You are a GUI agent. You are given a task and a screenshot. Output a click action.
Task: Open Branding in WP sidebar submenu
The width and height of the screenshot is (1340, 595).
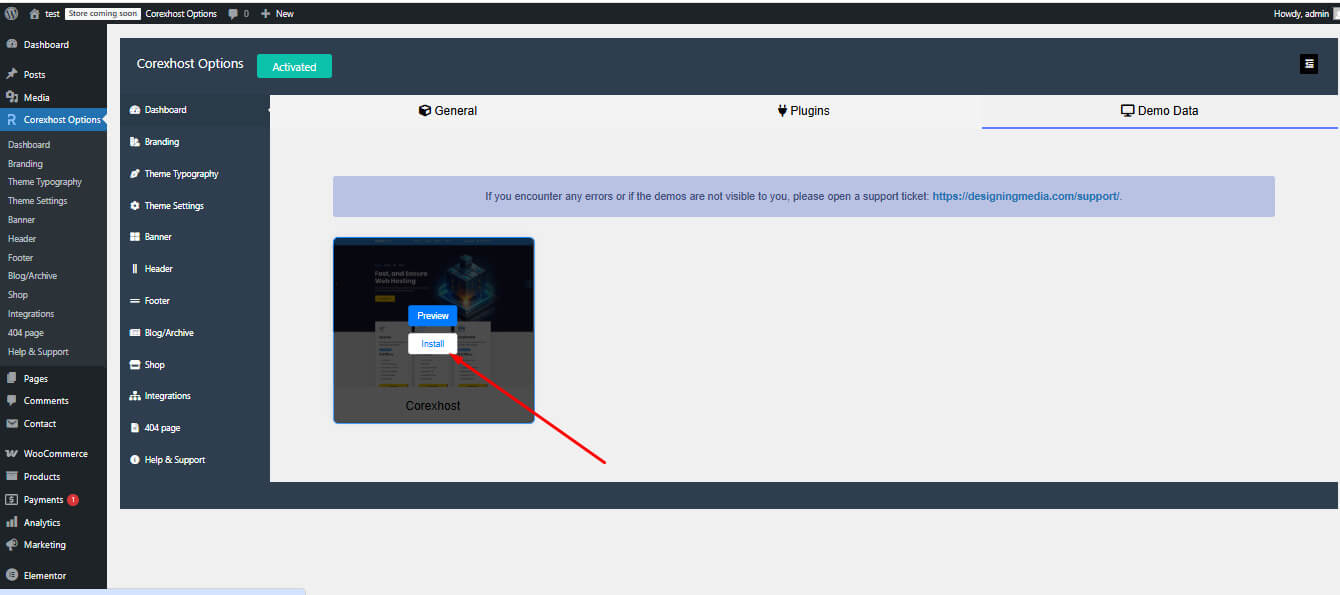[25, 164]
